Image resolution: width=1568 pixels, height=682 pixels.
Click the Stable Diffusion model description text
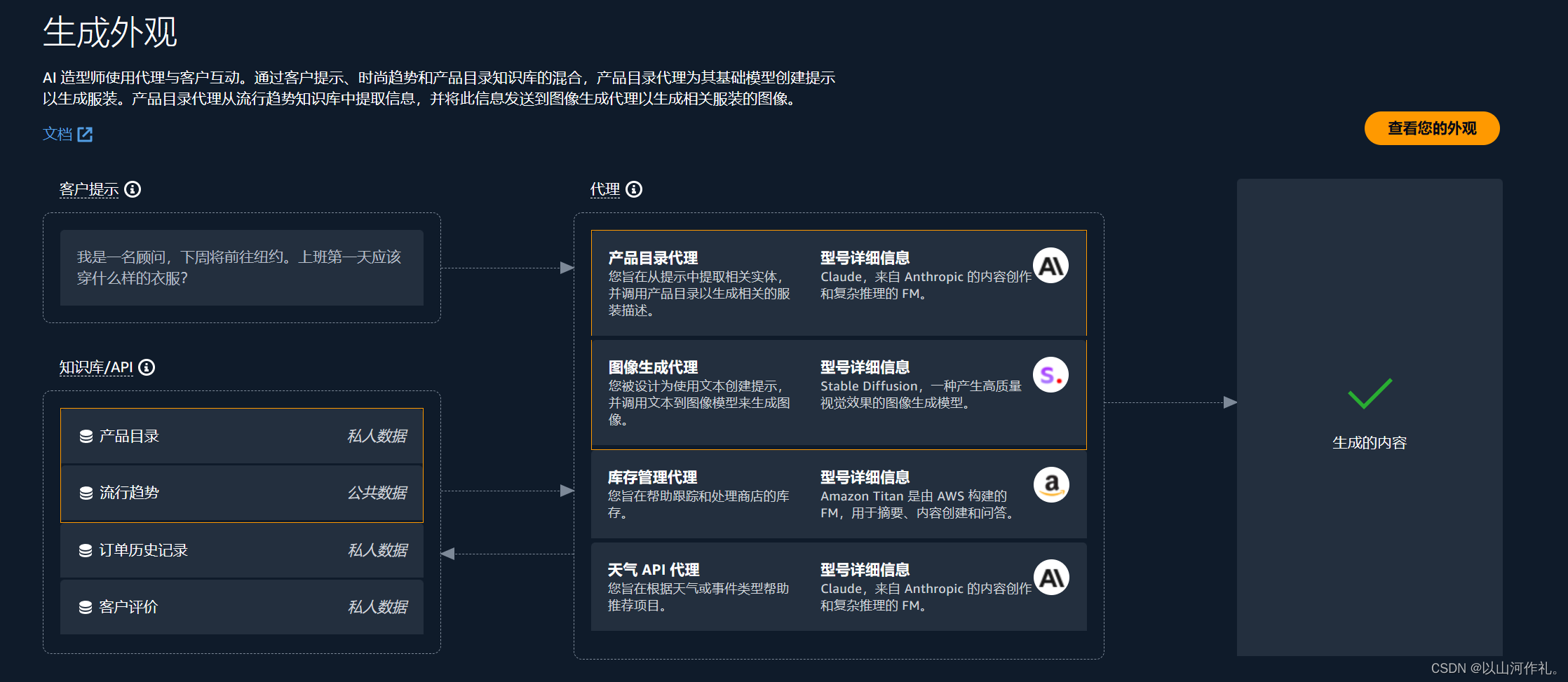click(x=921, y=395)
